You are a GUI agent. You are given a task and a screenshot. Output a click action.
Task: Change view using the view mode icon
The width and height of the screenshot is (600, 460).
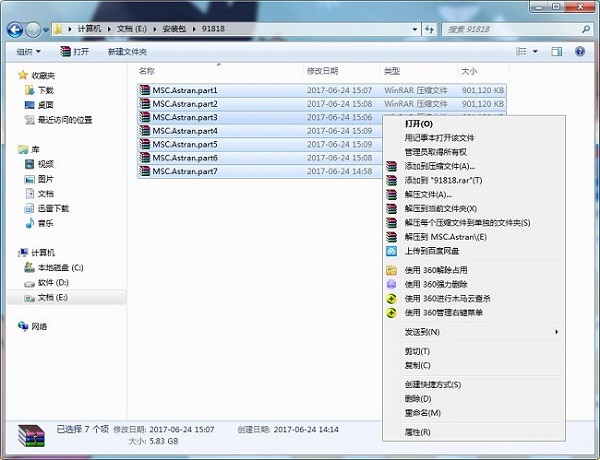[521, 51]
